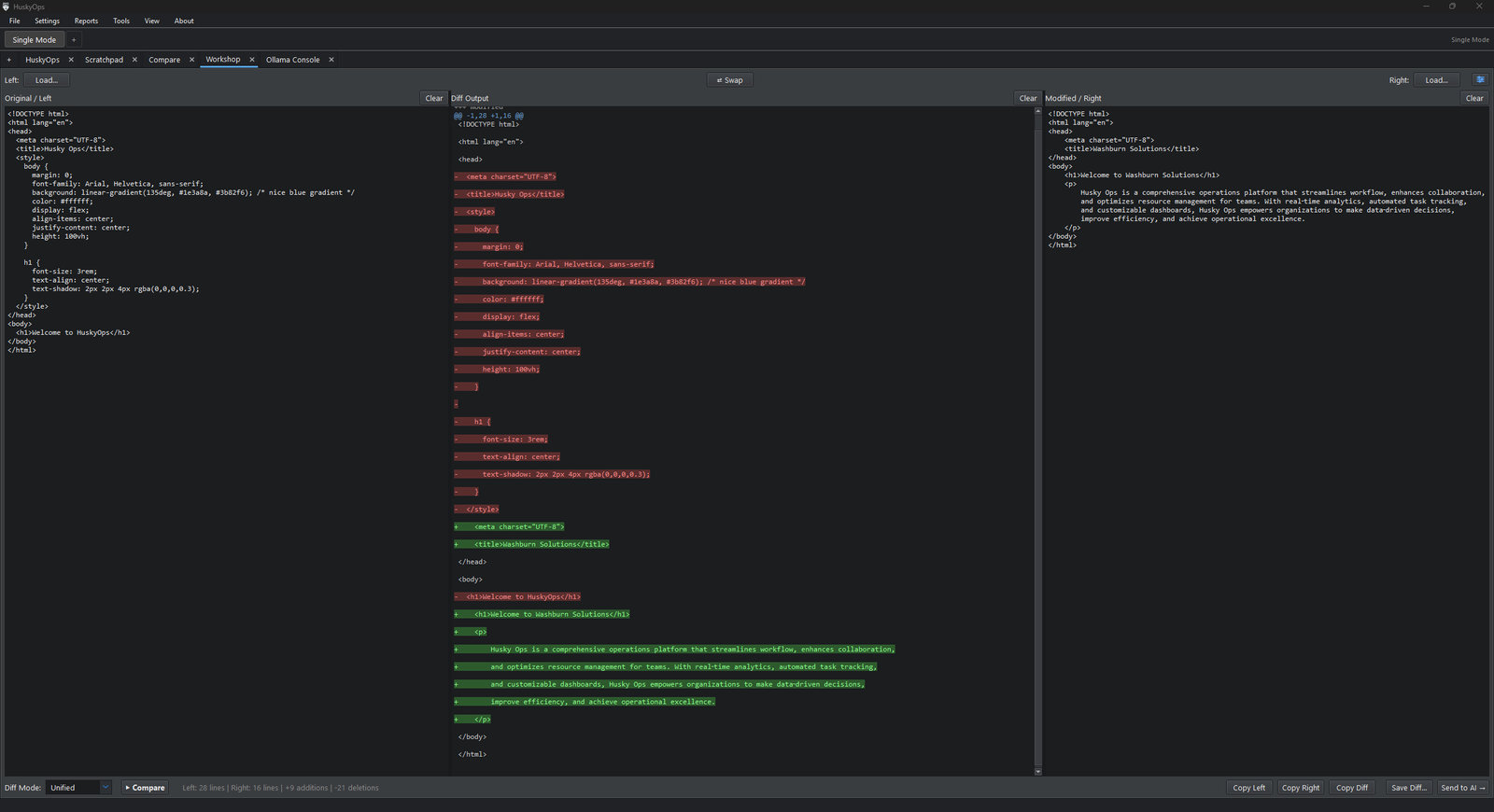The height and width of the screenshot is (812, 1494).
Task: Click the '+9 additions' status text
Action: 306,788
